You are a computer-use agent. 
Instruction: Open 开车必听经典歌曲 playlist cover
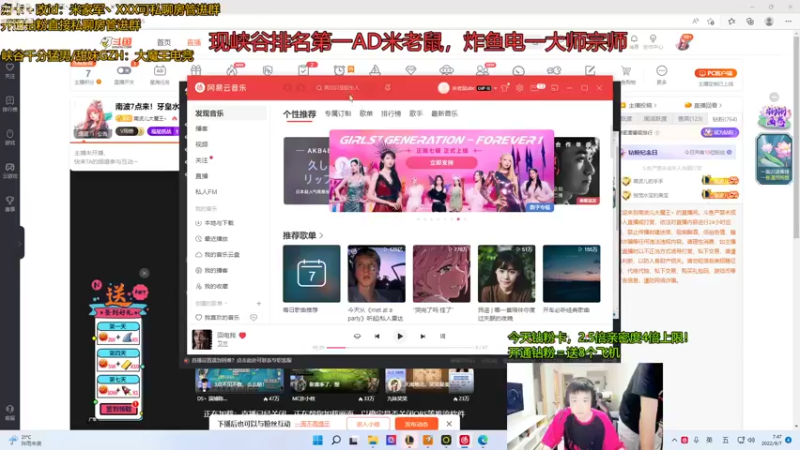[x=571, y=273]
